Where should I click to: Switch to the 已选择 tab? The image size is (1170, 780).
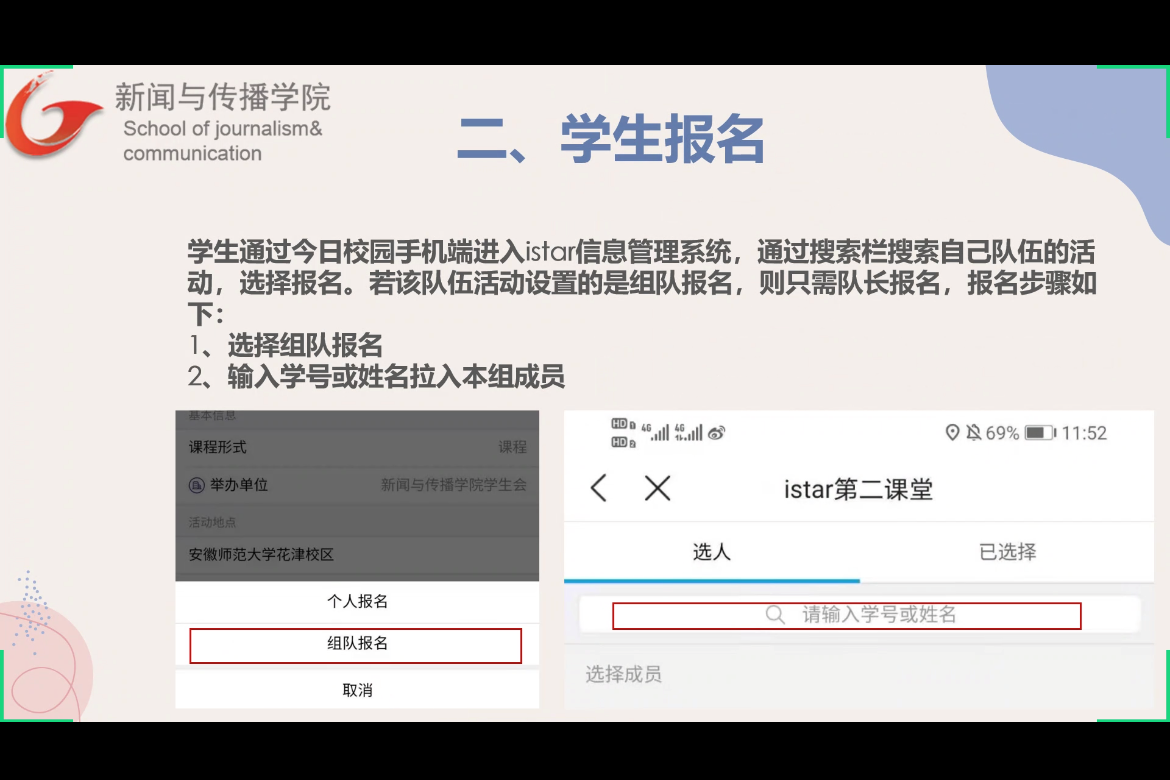coord(1007,552)
